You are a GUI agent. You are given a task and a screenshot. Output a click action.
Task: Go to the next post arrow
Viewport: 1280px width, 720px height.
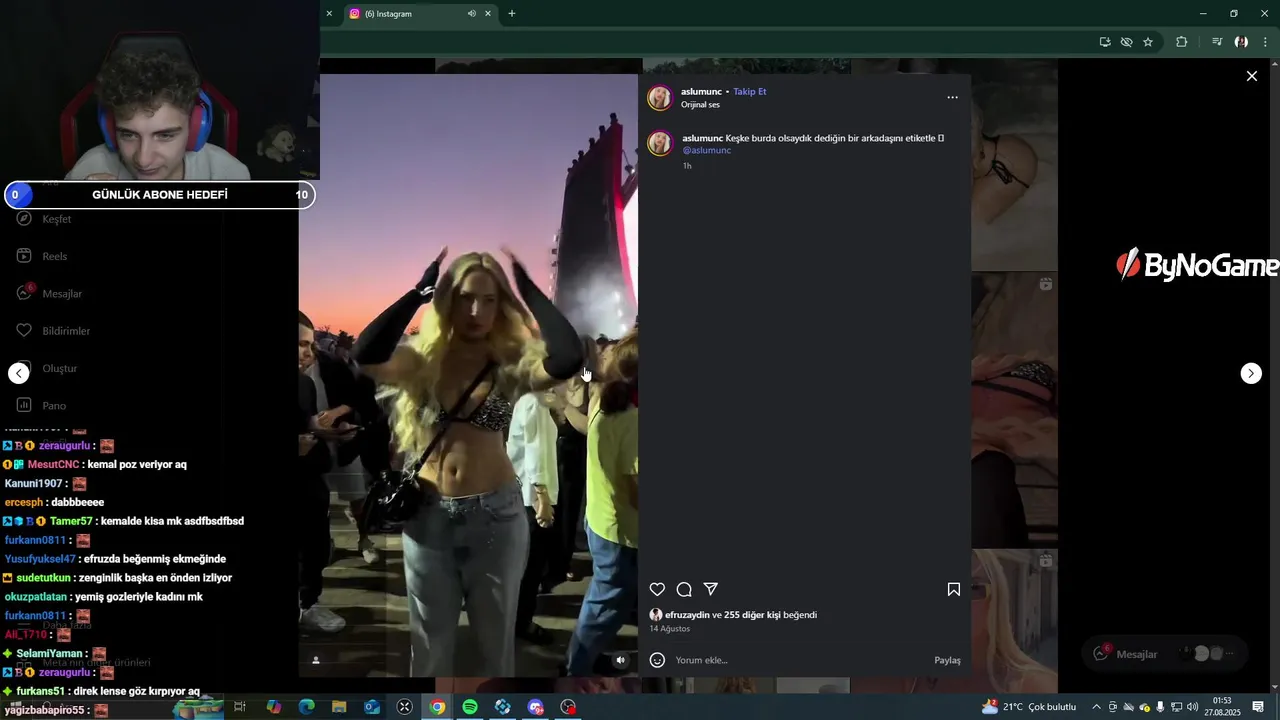(1251, 373)
